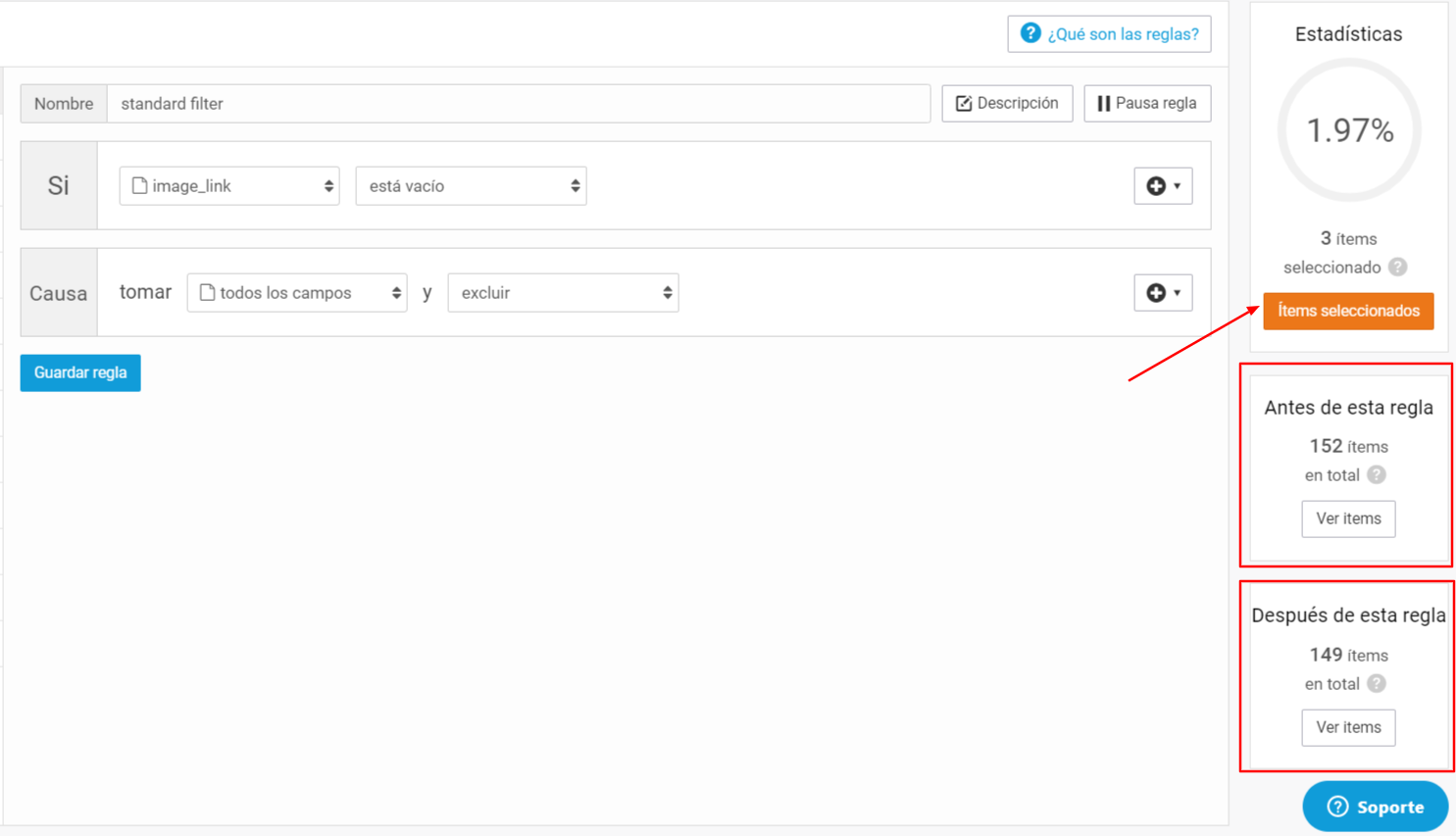Click the 1.97% circular statistics indicator
Viewport: 1456px width, 836px height.
[1349, 130]
